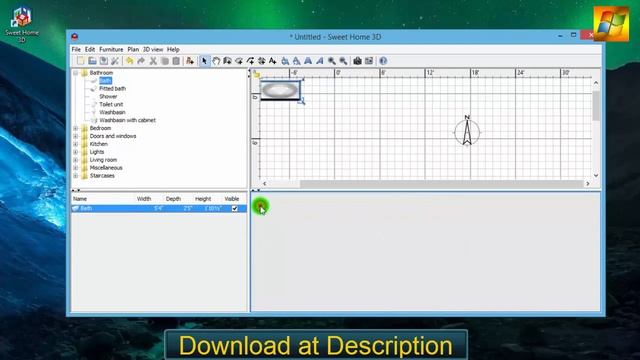Click the Open home toolbar icon

pyautogui.click(x=92, y=61)
